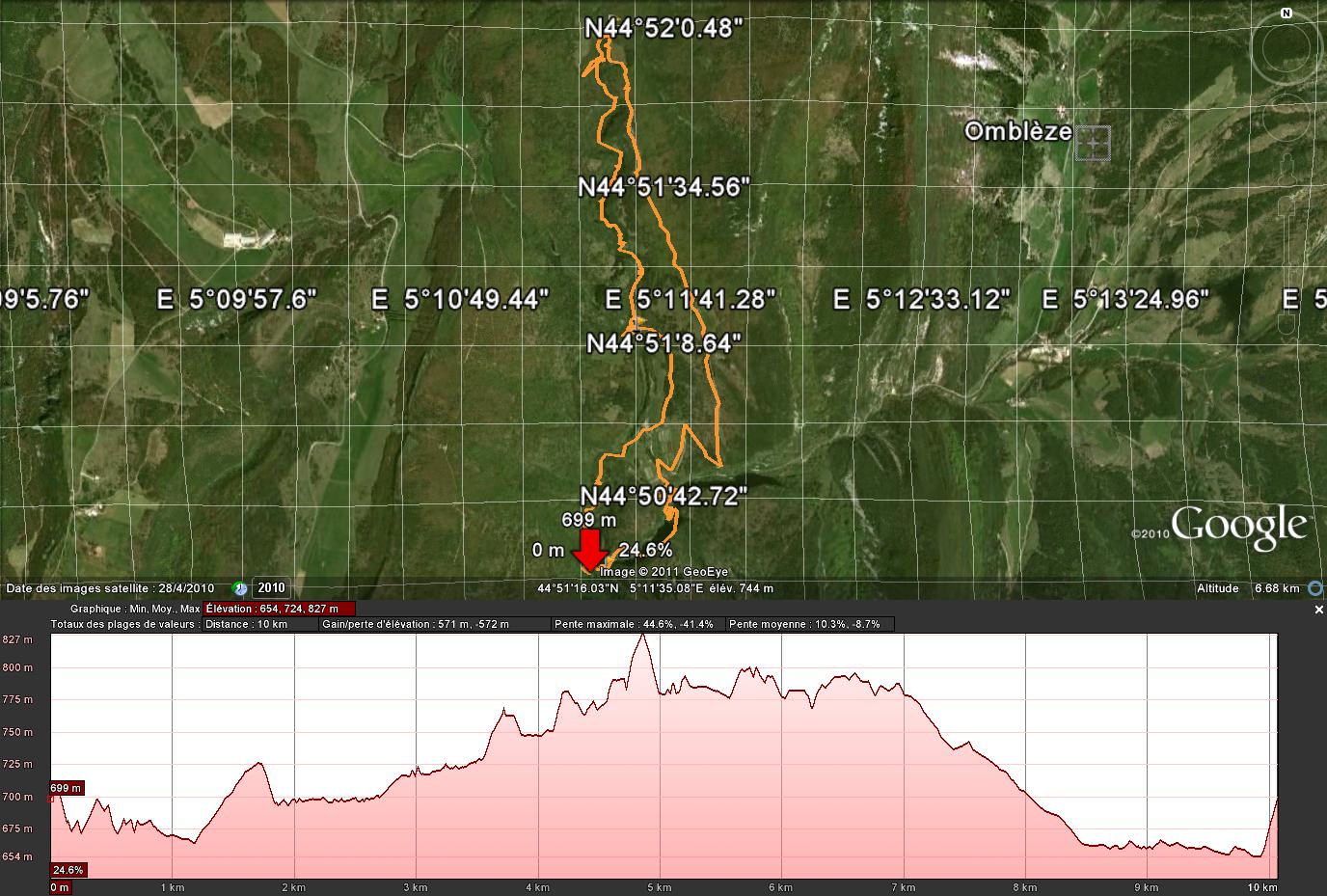The image size is (1327, 896).
Task: Click the N44°51'34.56" latitude label
Action: (x=664, y=187)
